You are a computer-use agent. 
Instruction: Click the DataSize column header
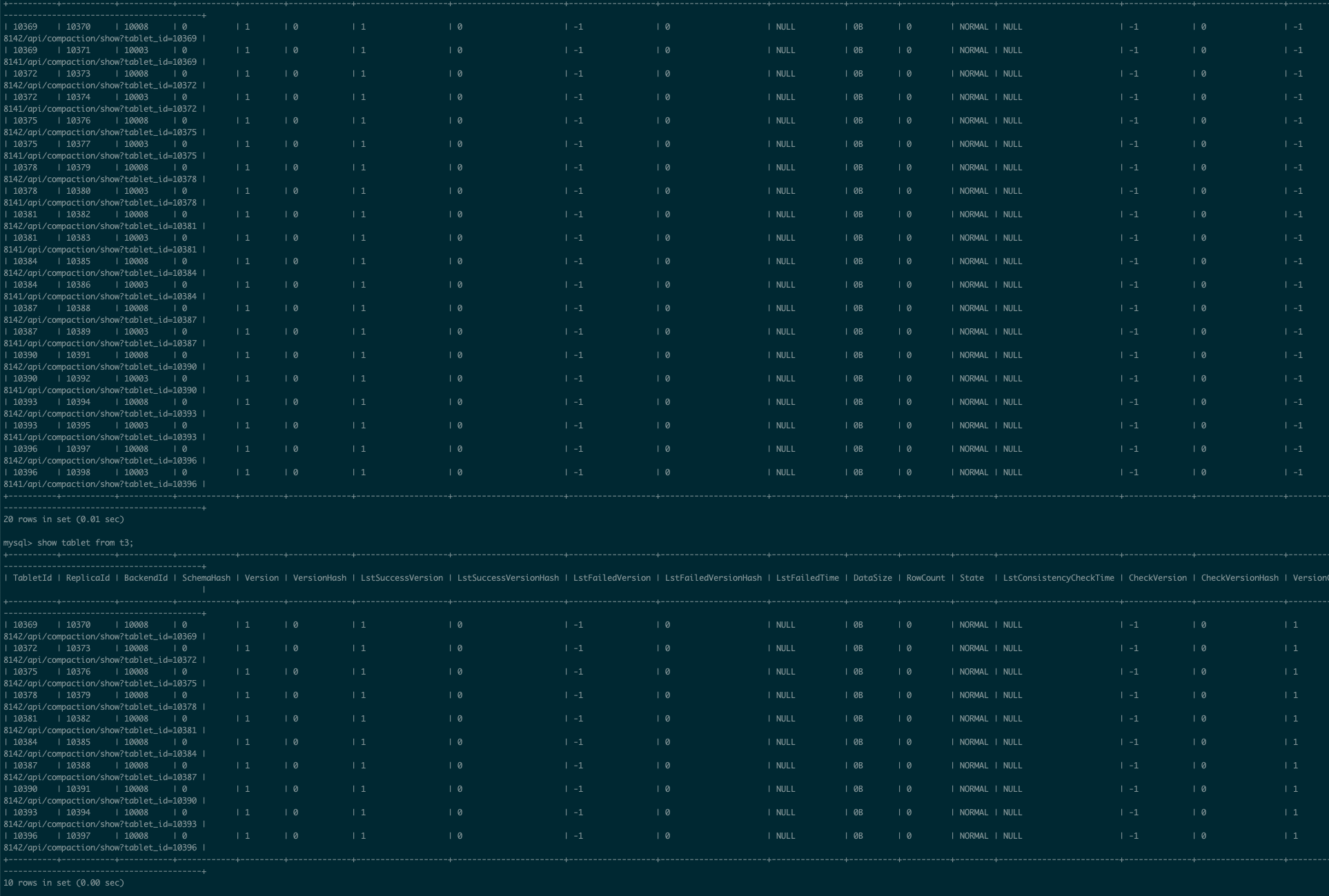point(872,578)
